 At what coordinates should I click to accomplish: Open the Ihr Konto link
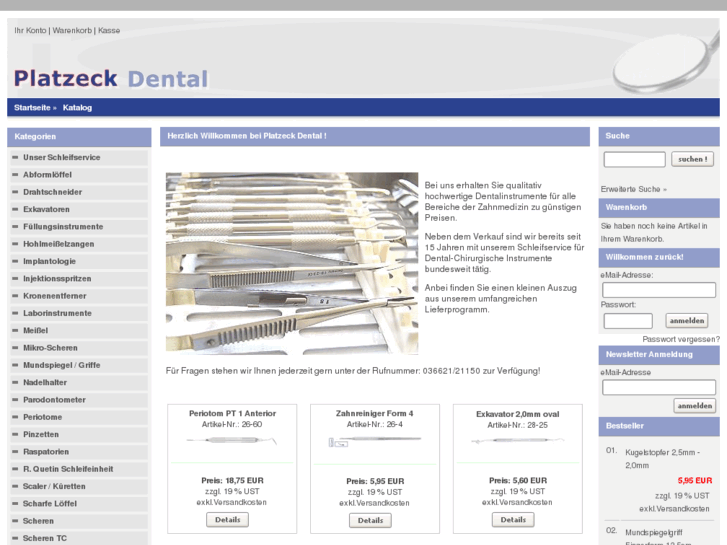tap(30, 31)
